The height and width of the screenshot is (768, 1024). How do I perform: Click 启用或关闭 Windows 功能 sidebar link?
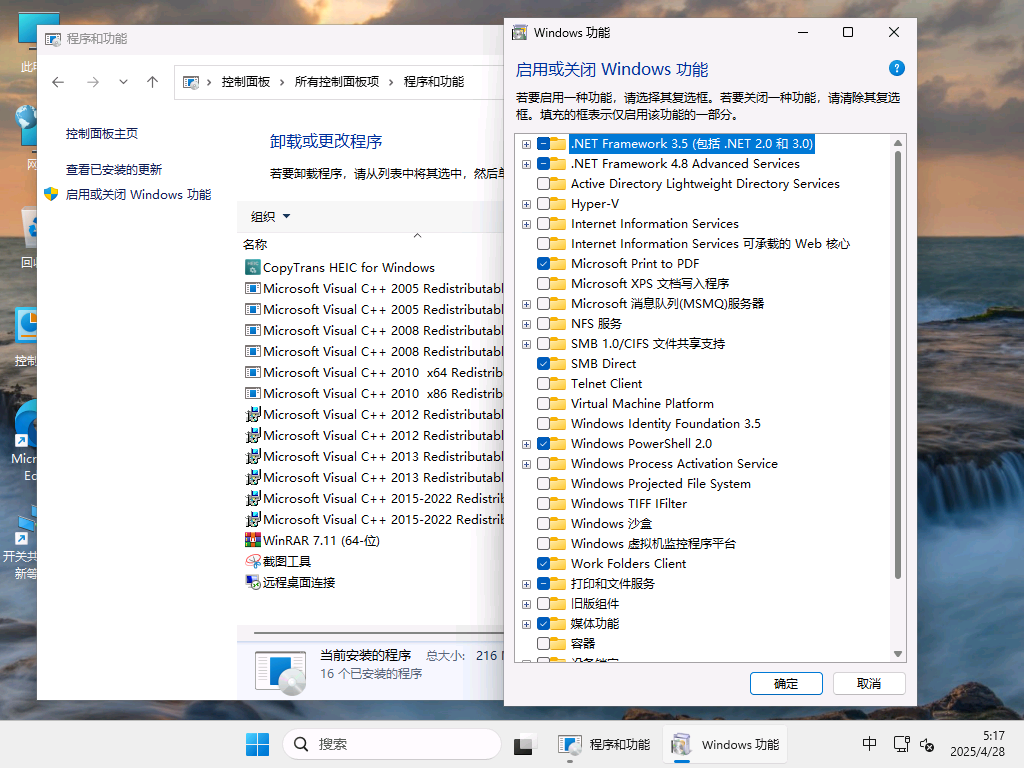coord(138,195)
